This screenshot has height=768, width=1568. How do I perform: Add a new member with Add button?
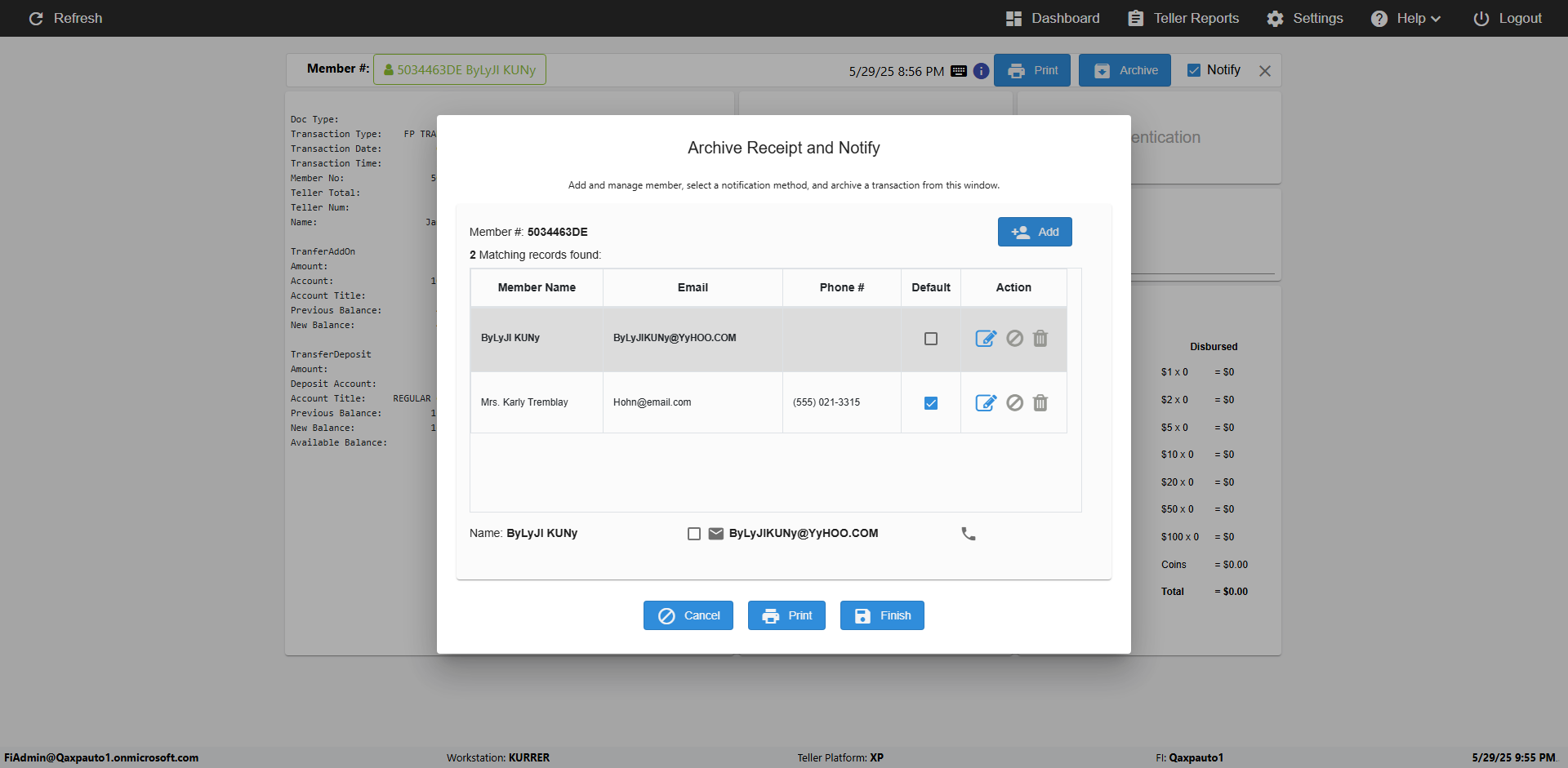(x=1035, y=232)
